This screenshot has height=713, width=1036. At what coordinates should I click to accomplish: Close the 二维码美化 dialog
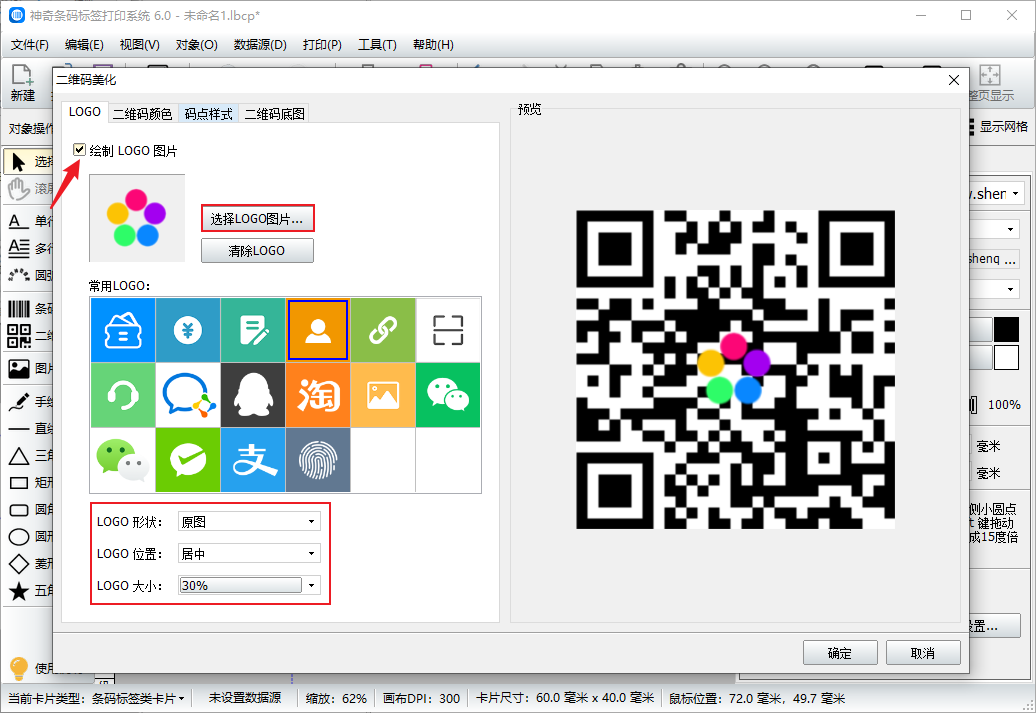tap(953, 80)
